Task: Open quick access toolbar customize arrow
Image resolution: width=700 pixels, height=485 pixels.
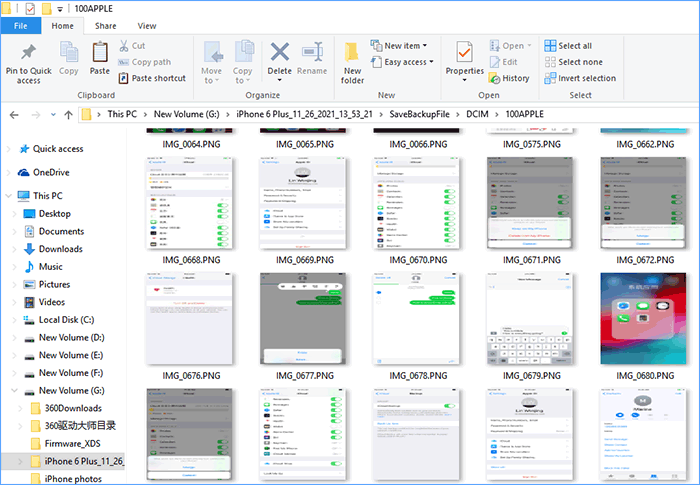Action: click(60, 9)
